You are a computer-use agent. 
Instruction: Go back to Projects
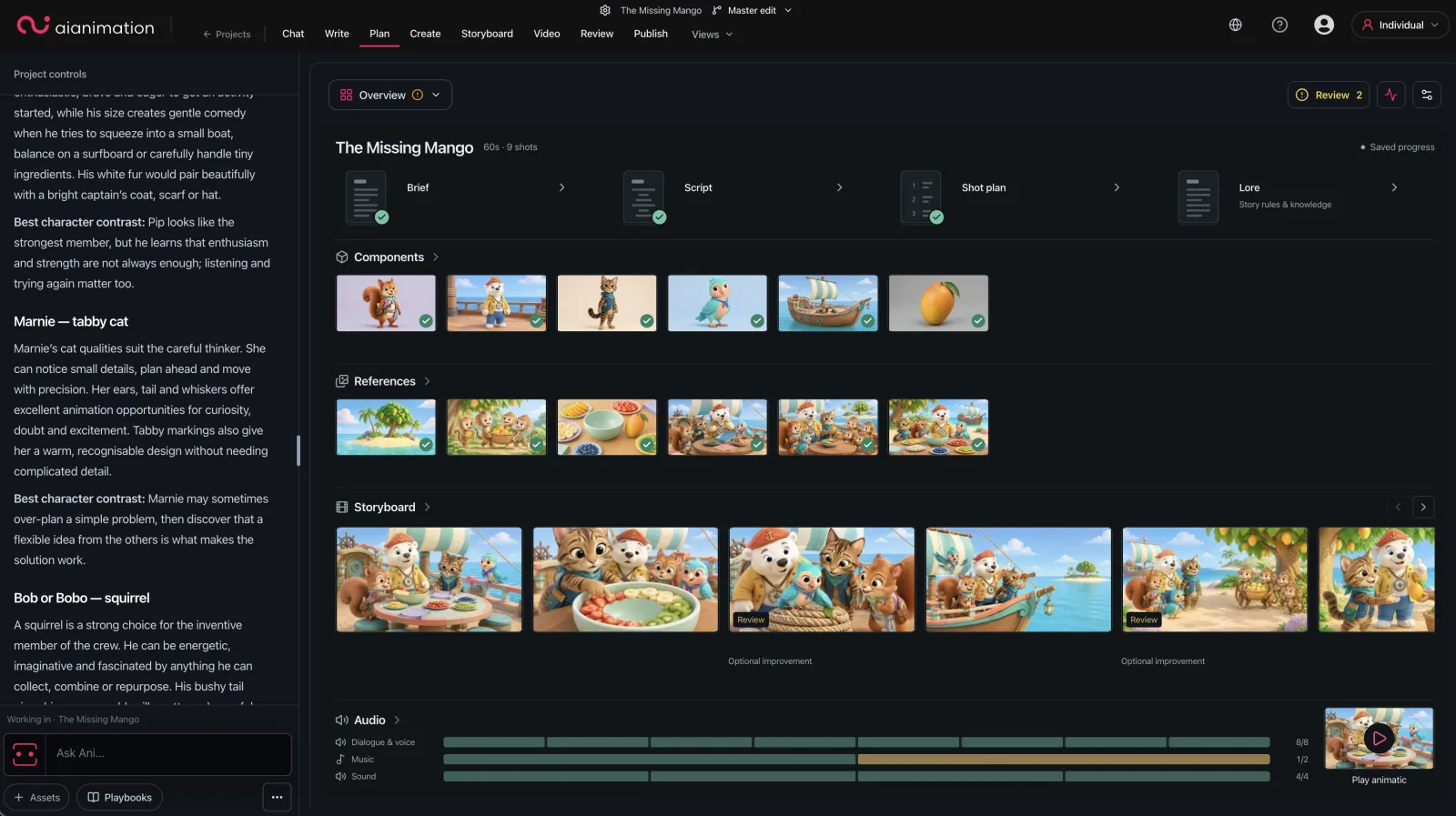tap(227, 35)
